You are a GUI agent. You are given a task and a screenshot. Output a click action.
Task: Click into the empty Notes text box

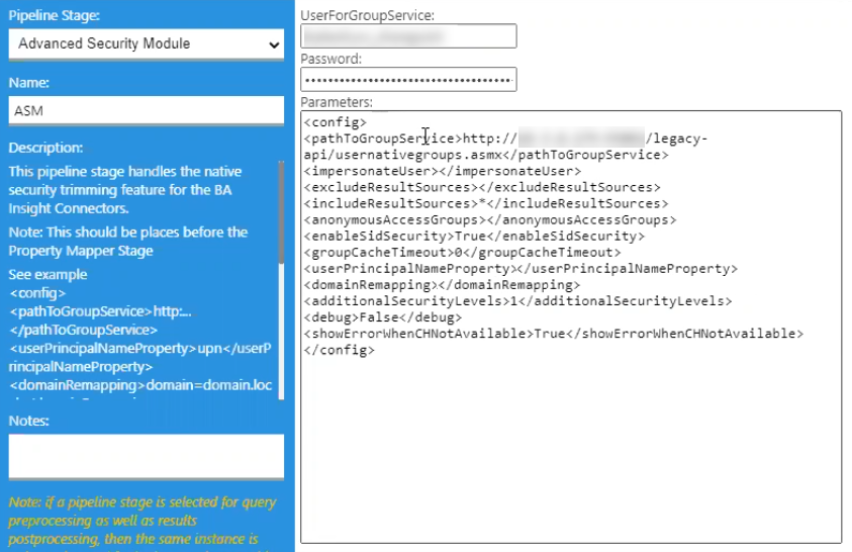click(146, 456)
